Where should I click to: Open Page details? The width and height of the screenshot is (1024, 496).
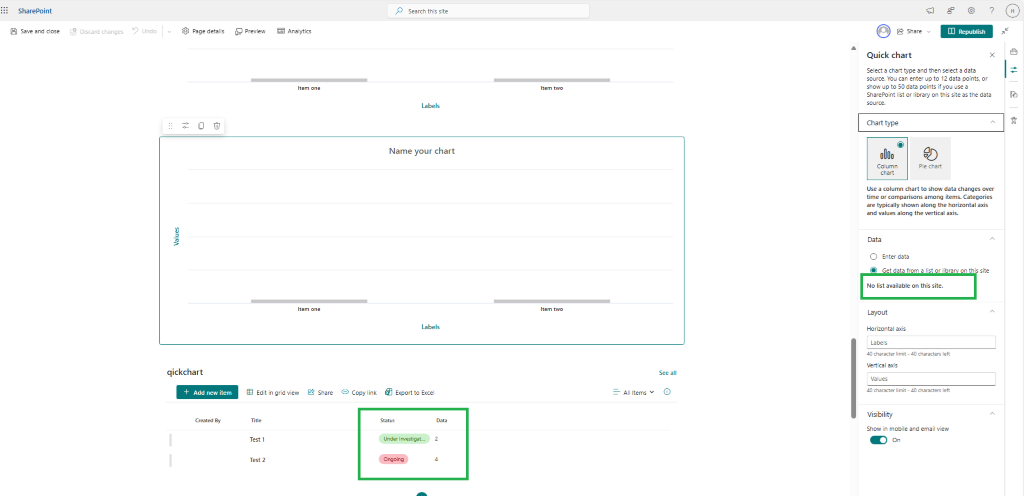pos(203,31)
